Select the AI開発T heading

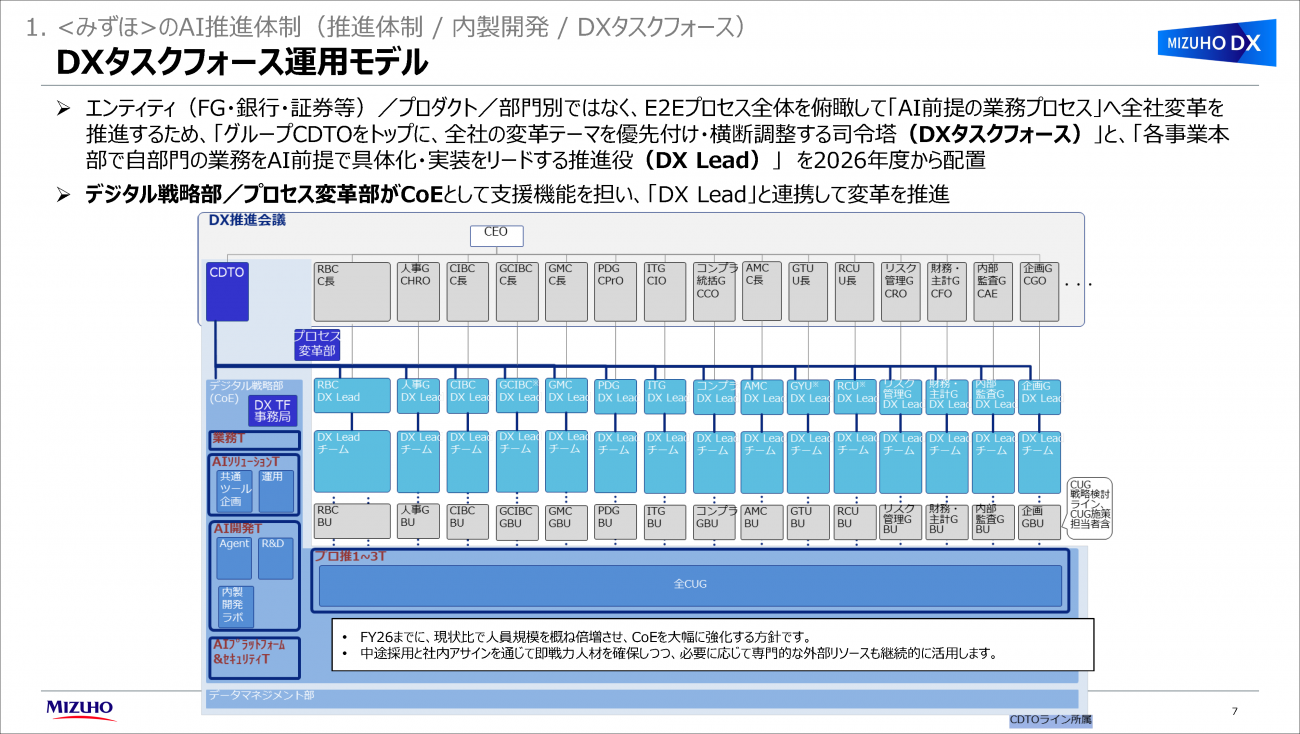[237, 529]
